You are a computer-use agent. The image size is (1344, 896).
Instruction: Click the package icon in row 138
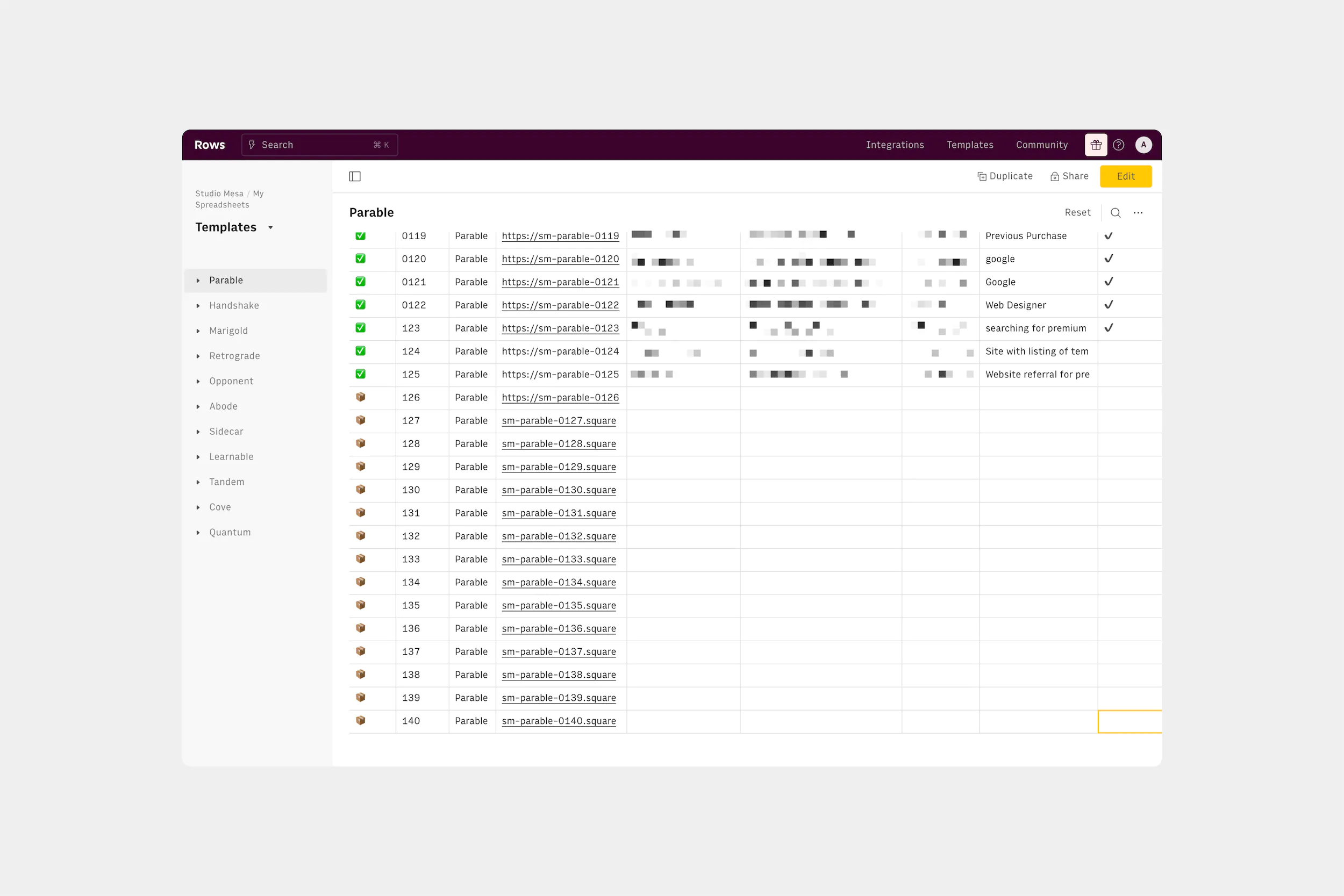(x=361, y=675)
